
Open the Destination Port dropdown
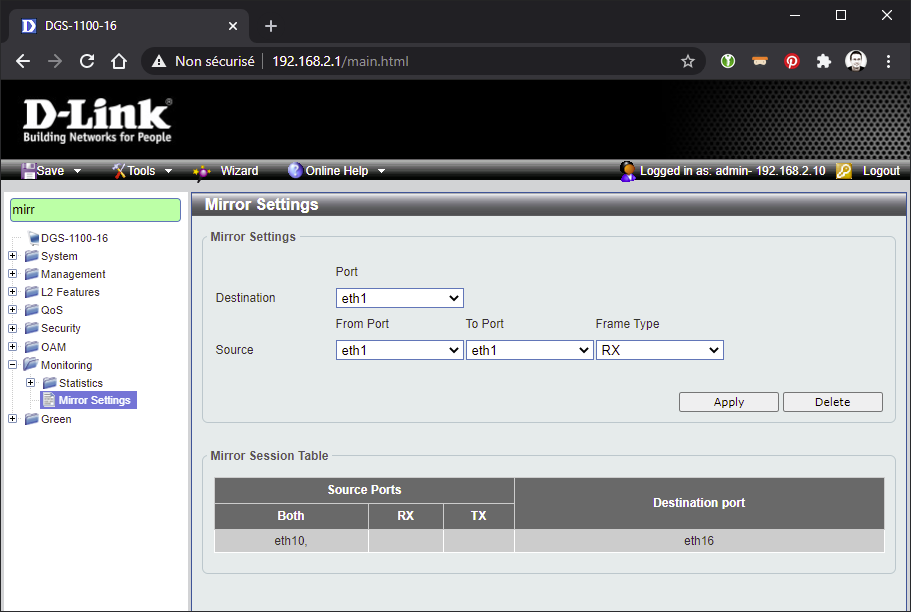pyautogui.click(x=400, y=298)
